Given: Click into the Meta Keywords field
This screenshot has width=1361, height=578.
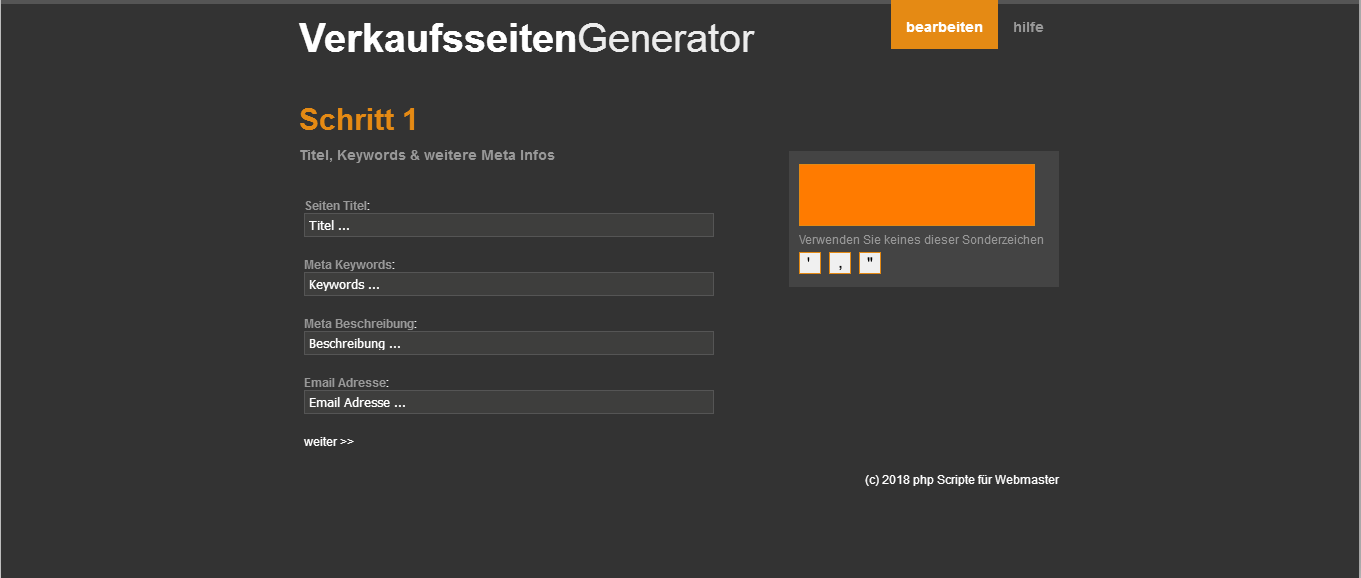Looking at the screenshot, I should (x=508, y=284).
